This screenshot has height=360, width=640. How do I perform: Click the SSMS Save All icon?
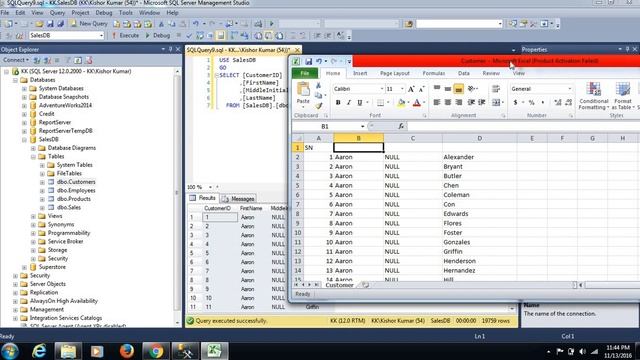pyautogui.click(x=60, y=24)
